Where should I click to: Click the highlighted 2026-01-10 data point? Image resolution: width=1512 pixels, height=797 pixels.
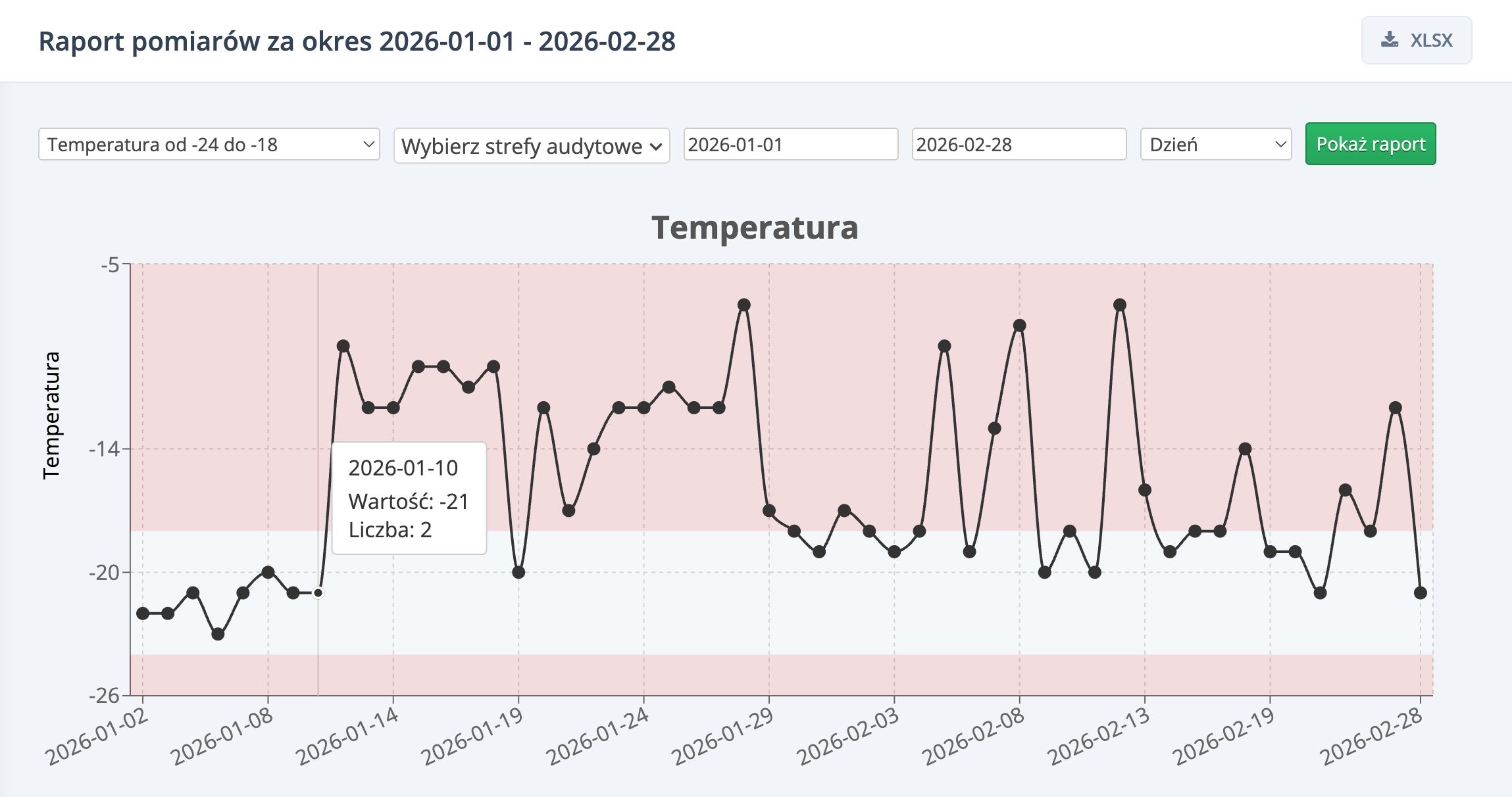(x=318, y=593)
